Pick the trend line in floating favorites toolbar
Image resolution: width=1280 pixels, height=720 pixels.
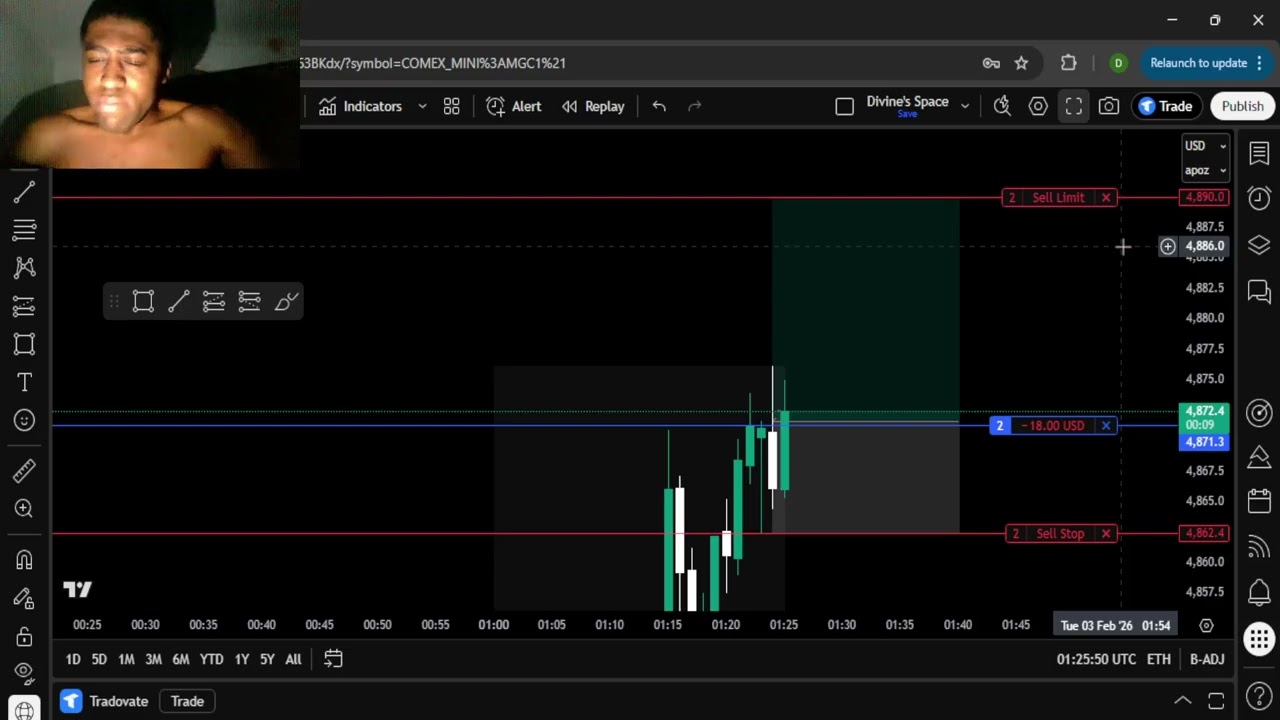tap(178, 302)
